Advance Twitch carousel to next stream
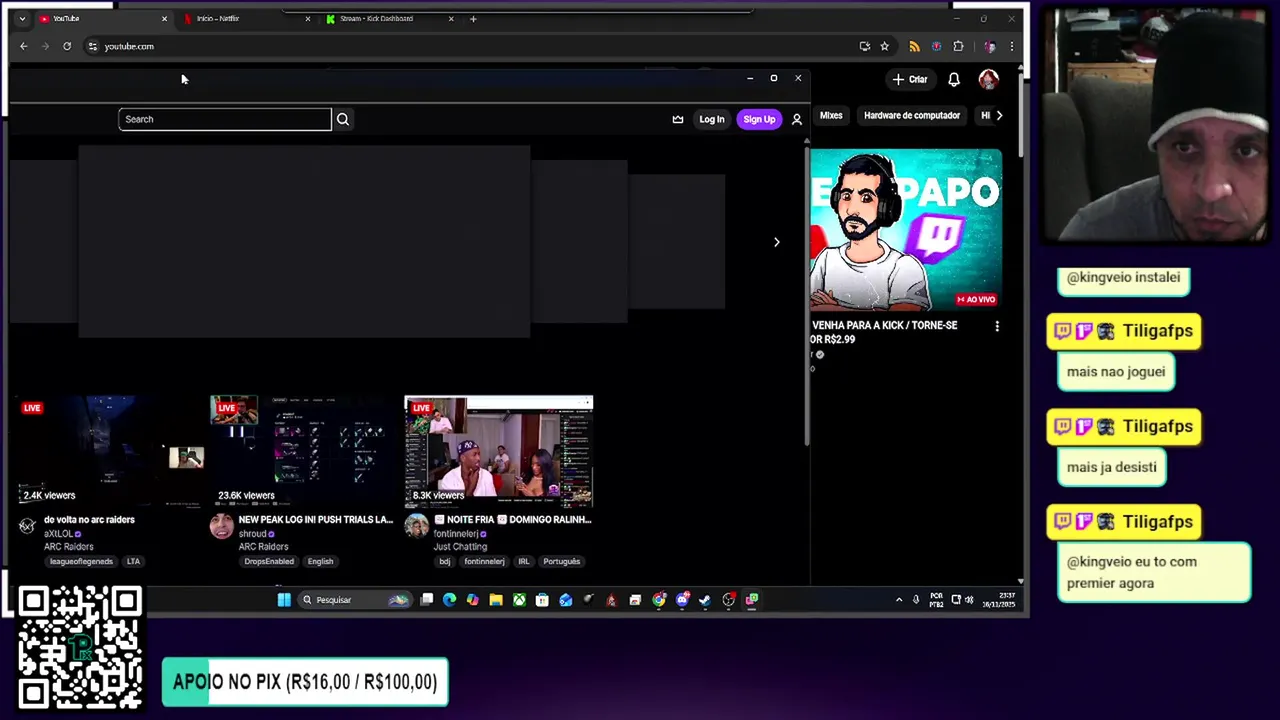 (x=776, y=242)
